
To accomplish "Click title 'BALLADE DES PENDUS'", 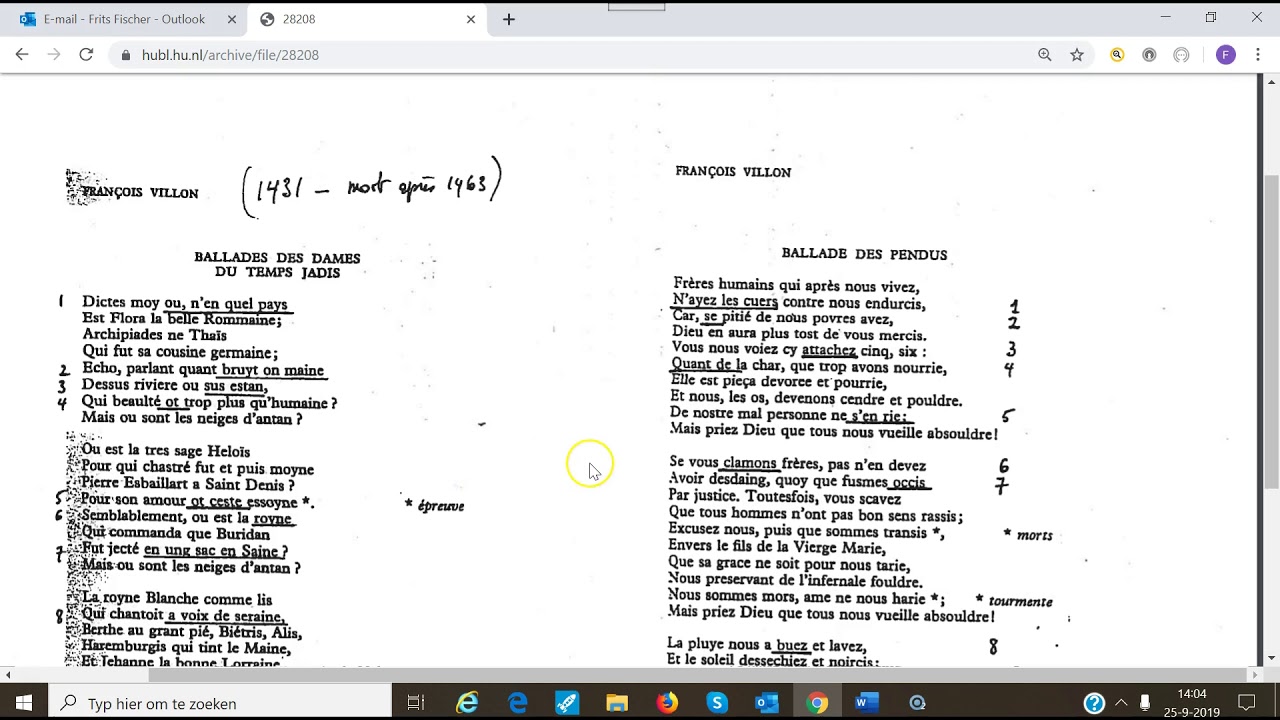I will (864, 254).
